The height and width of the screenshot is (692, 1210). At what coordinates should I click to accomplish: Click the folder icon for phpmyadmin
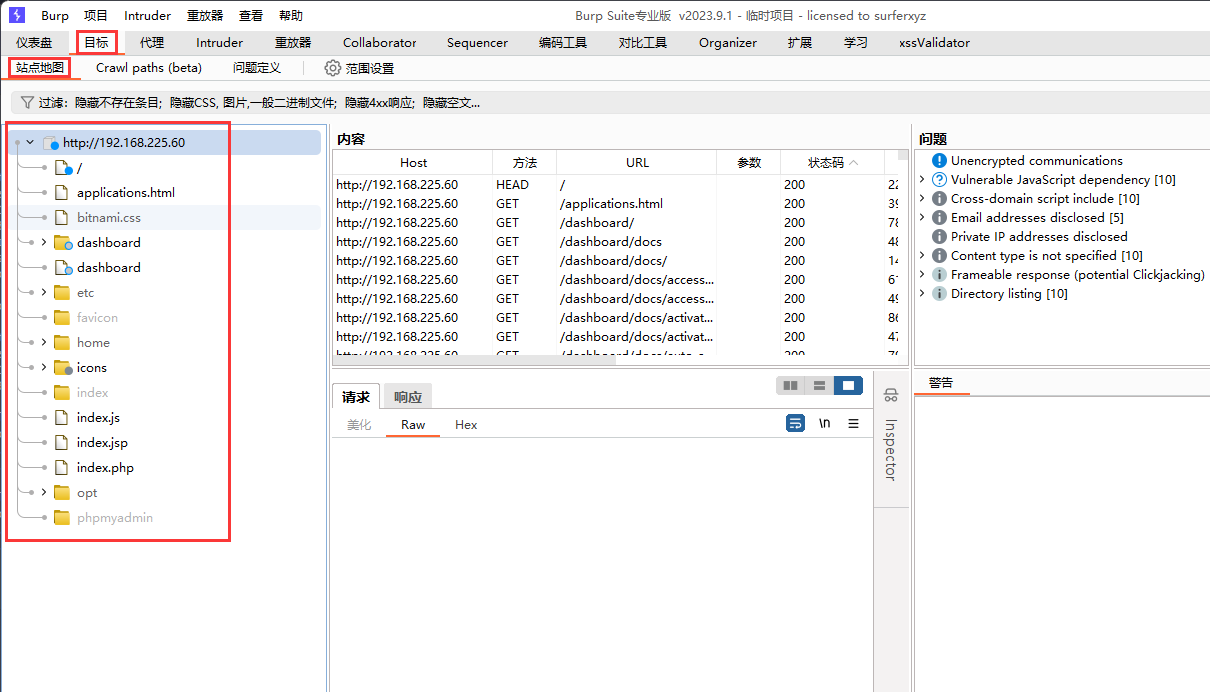click(62, 518)
